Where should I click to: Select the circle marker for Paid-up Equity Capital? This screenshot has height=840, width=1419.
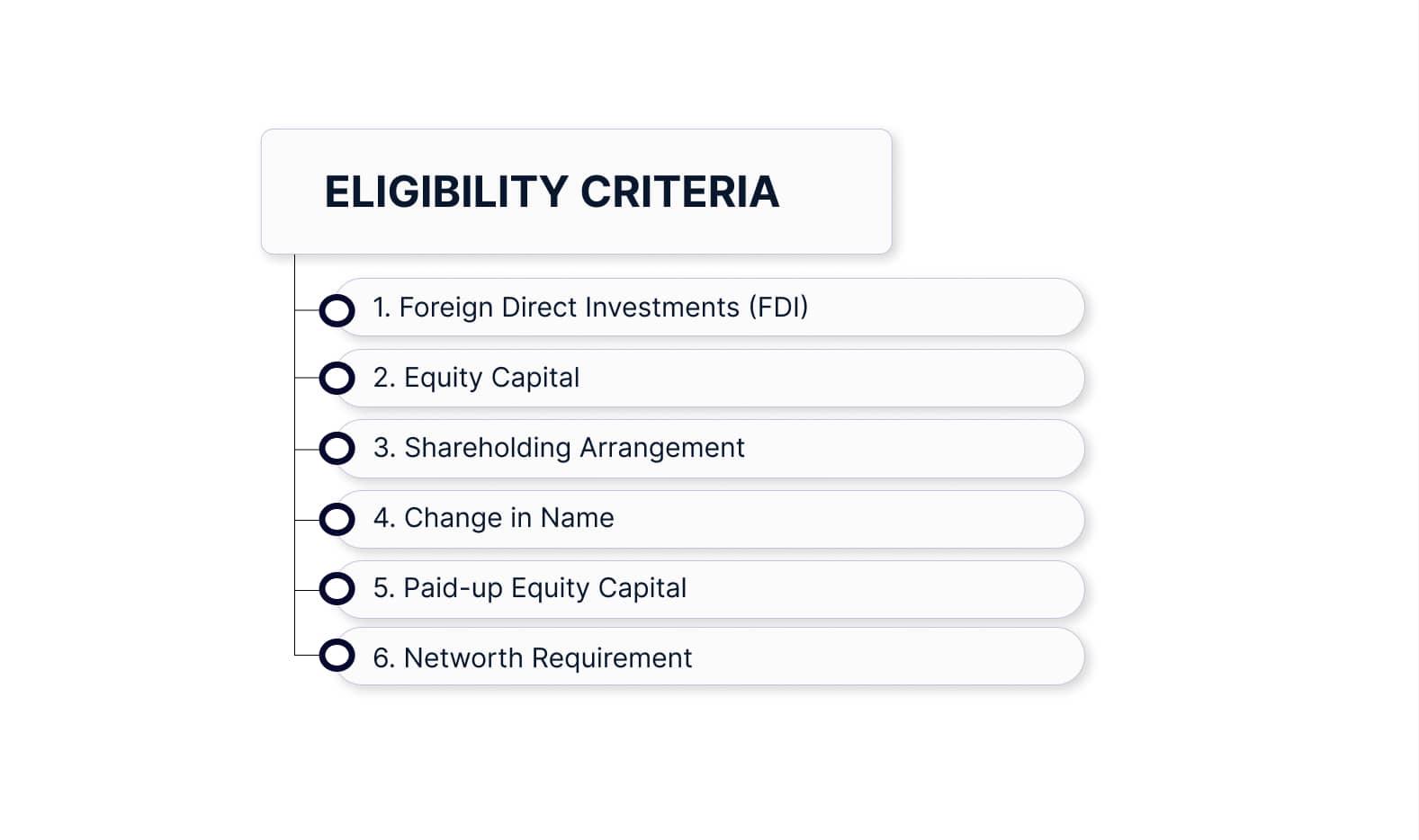[x=337, y=589]
